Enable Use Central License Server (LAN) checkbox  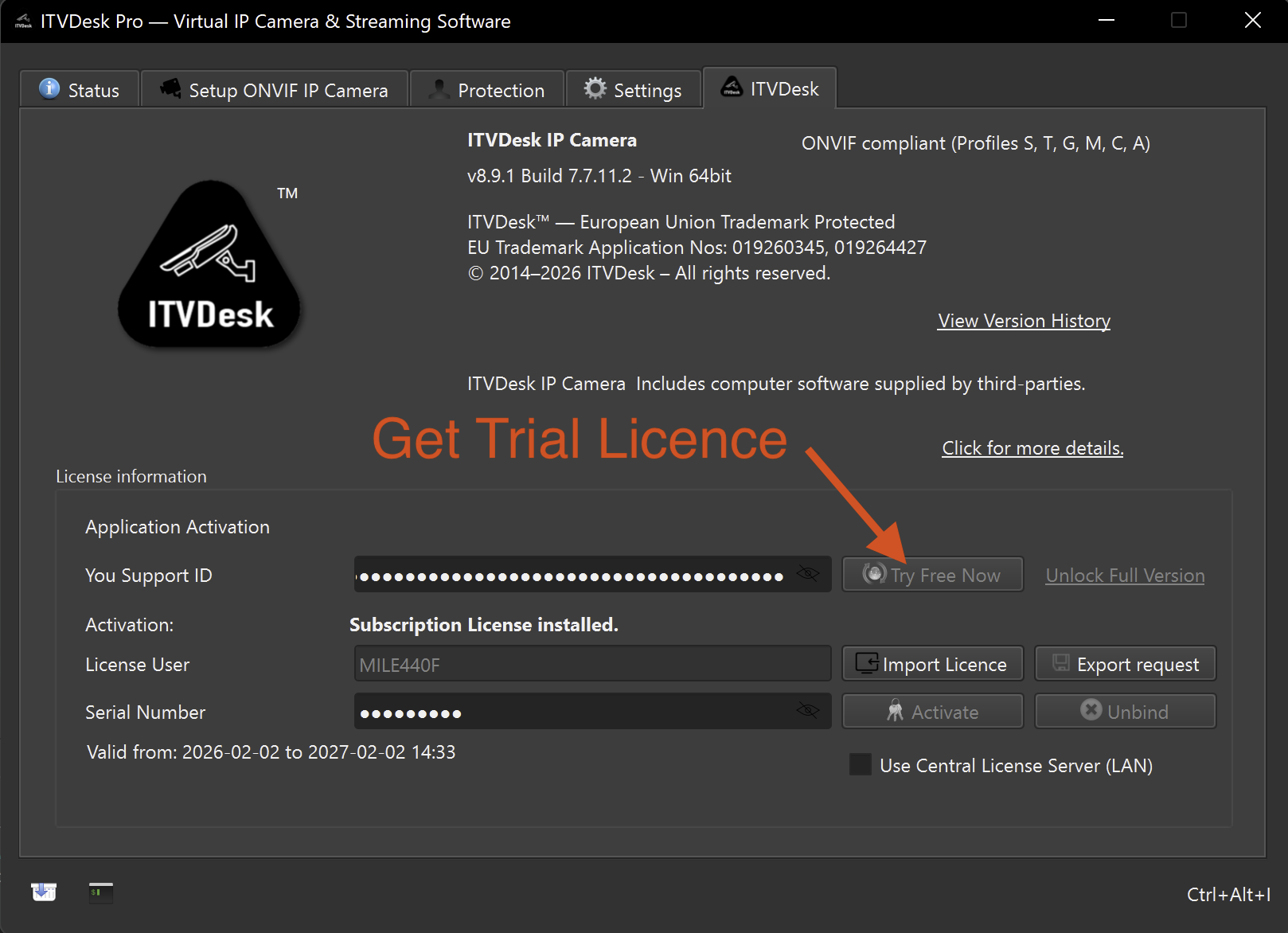pos(861,765)
